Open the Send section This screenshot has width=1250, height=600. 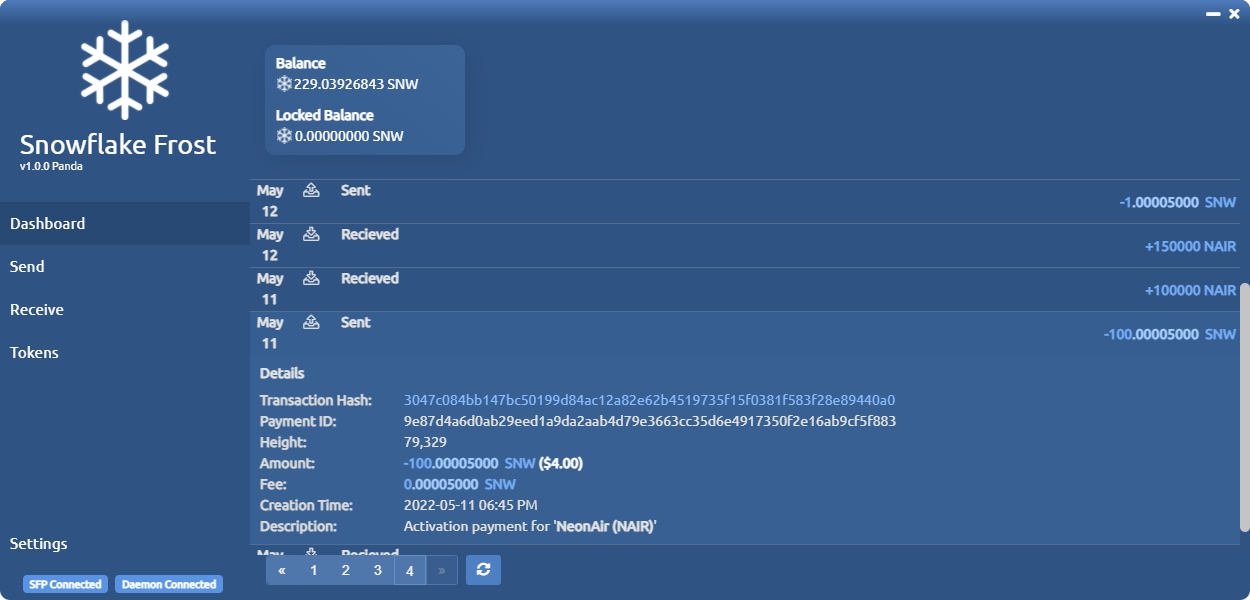point(125,267)
